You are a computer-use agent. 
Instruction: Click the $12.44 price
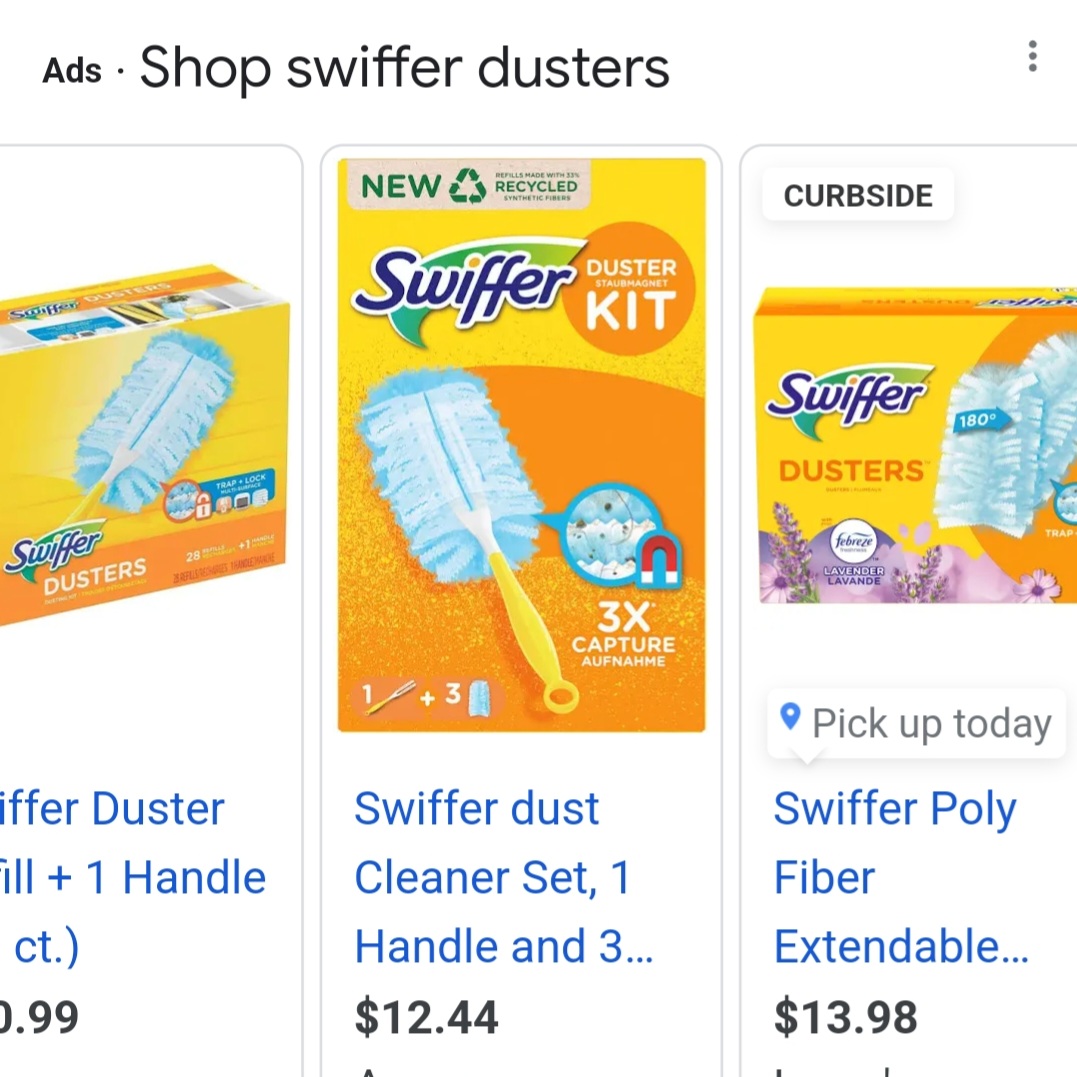tap(426, 1017)
